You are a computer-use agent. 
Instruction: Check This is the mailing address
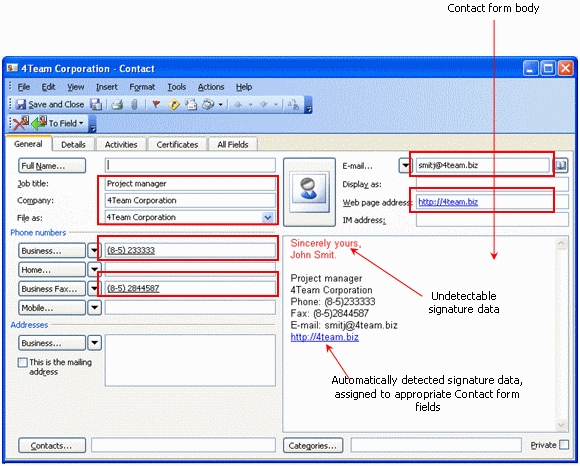pyautogui.click(x=23, y=362)
